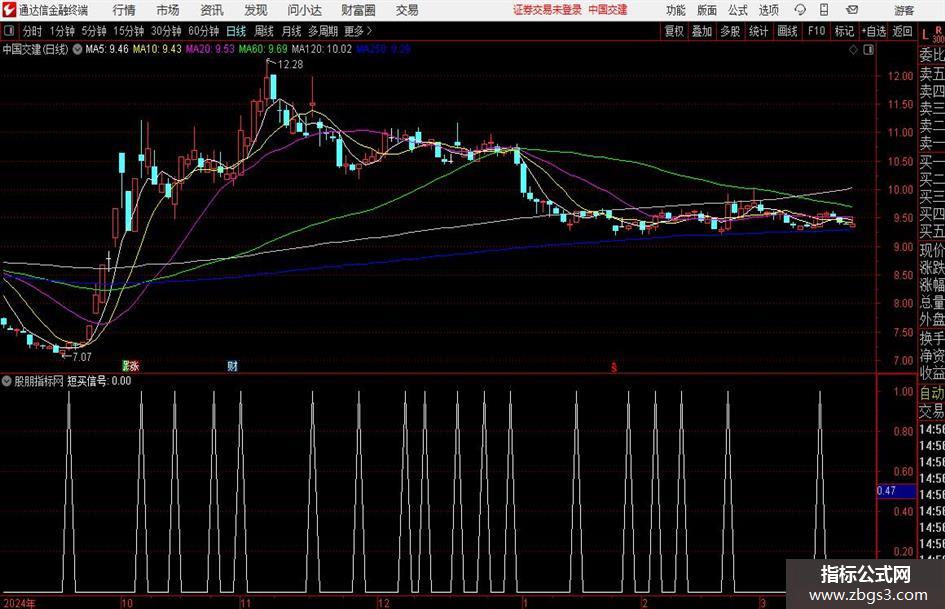Viewport: 945px width, 609px height.
Task: Open the 交易 menu
Action: tap(407, 10)
